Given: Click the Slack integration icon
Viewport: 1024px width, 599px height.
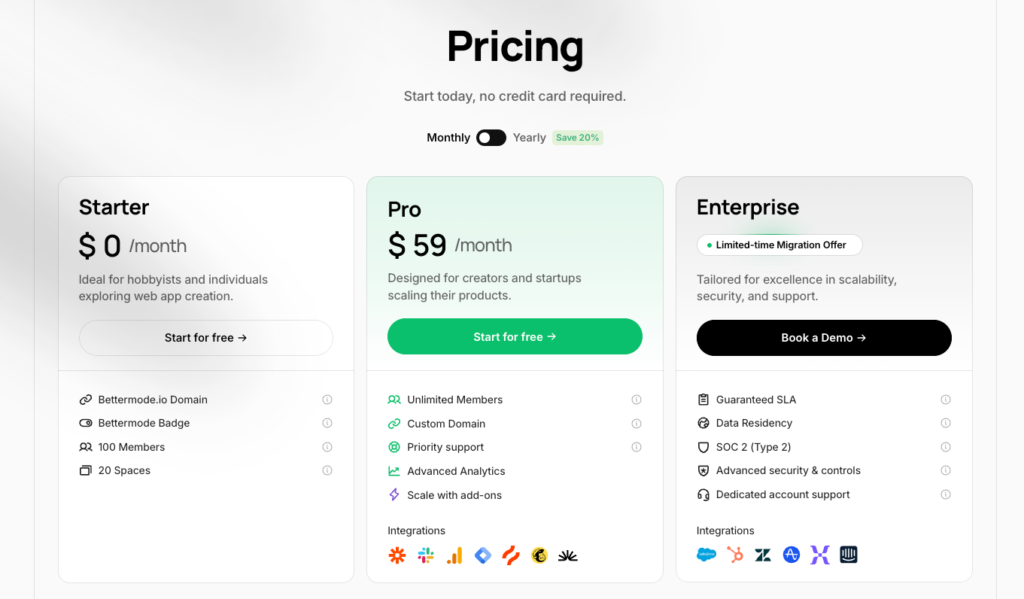Looking at the screenshot, I should coord(426,555).
